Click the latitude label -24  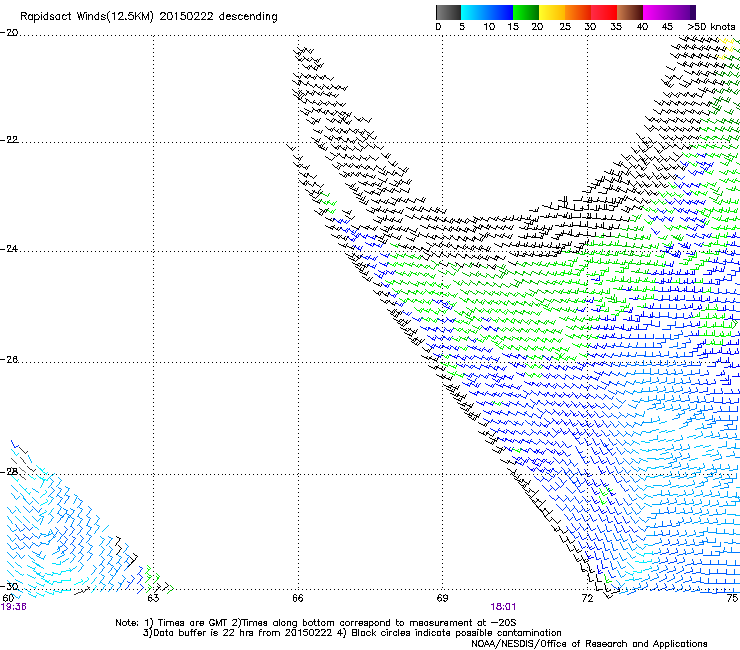(x=9, y=249)
